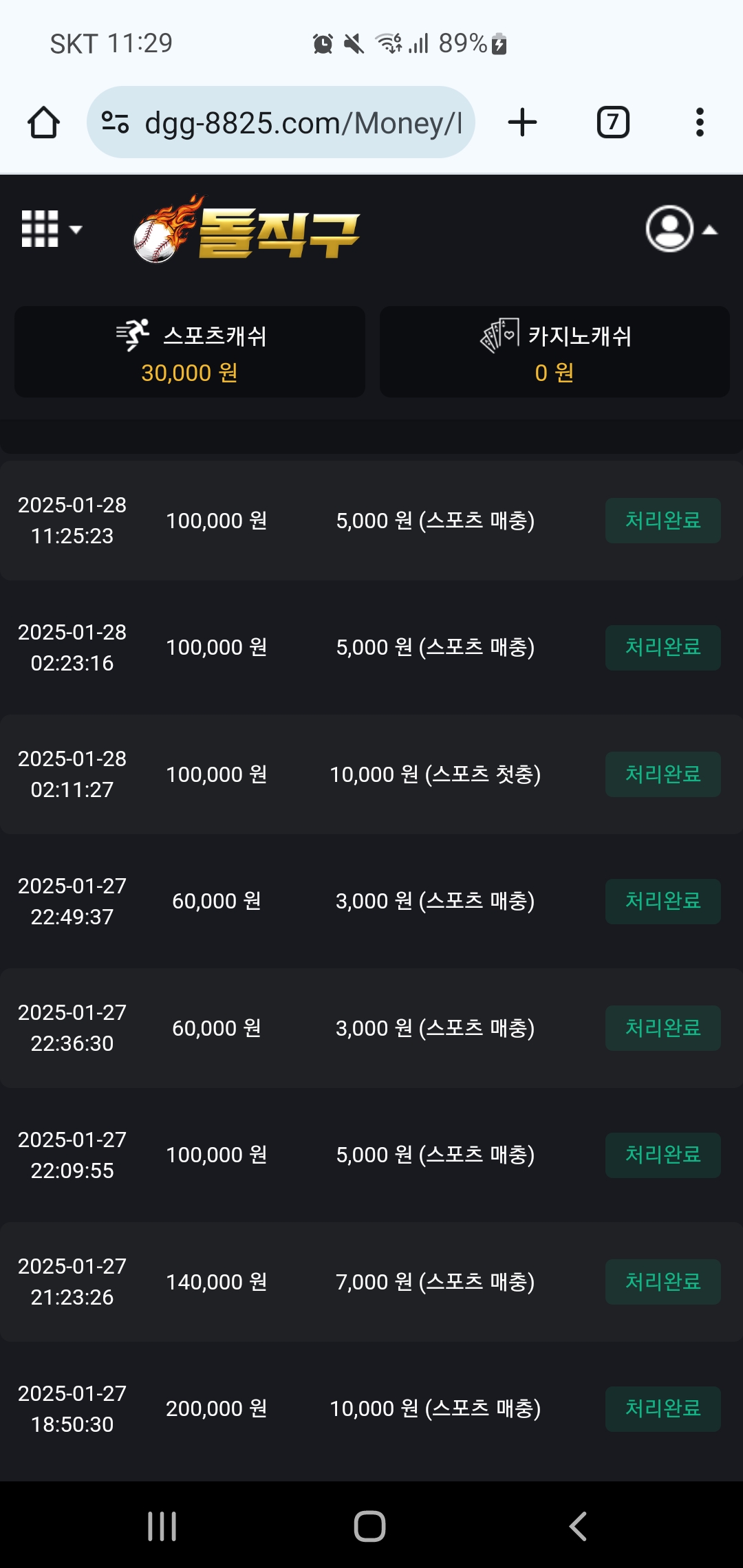Screen dimensions: 743x1568
Task: Click 처리완료 for the 11:25:23 deposit
Action: point(663,521)
